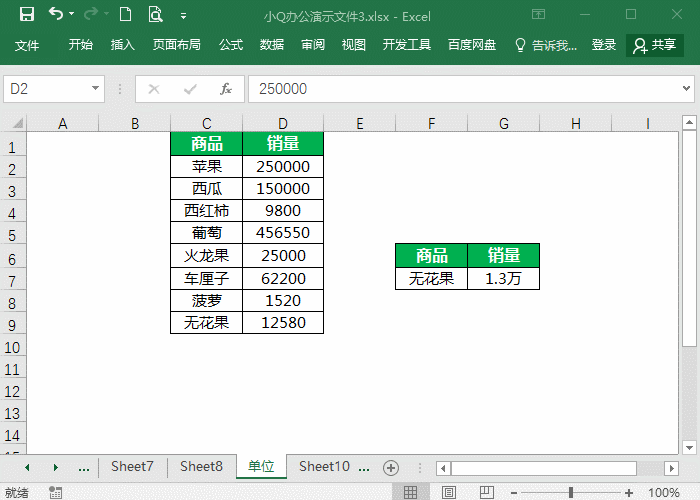Open the 审阅 tab
700x500 pixels.
pyautogui.click(x=313, y=45)
